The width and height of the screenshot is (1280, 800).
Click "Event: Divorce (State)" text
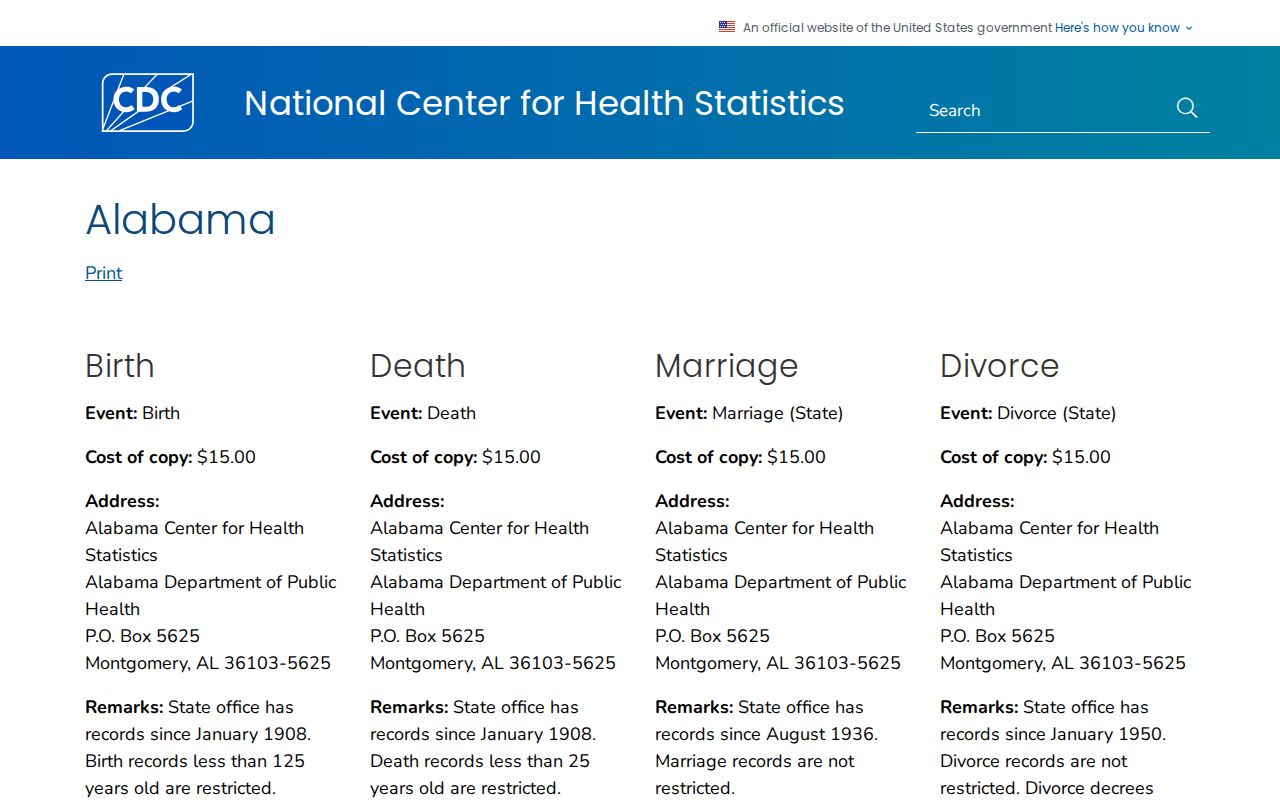pyautogui.click(x=1028, y=413)
